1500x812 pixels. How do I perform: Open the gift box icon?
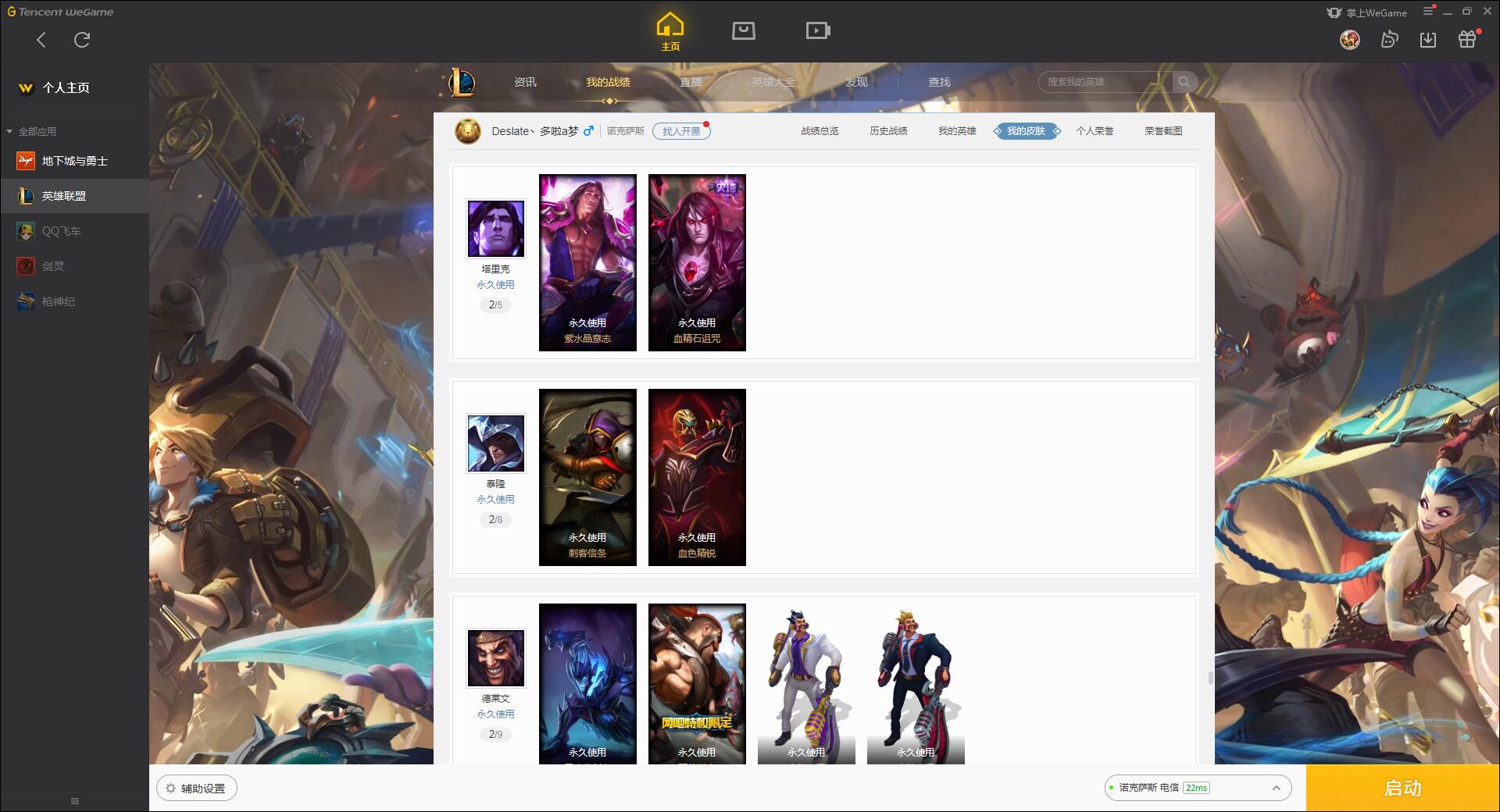[1467, 39]
